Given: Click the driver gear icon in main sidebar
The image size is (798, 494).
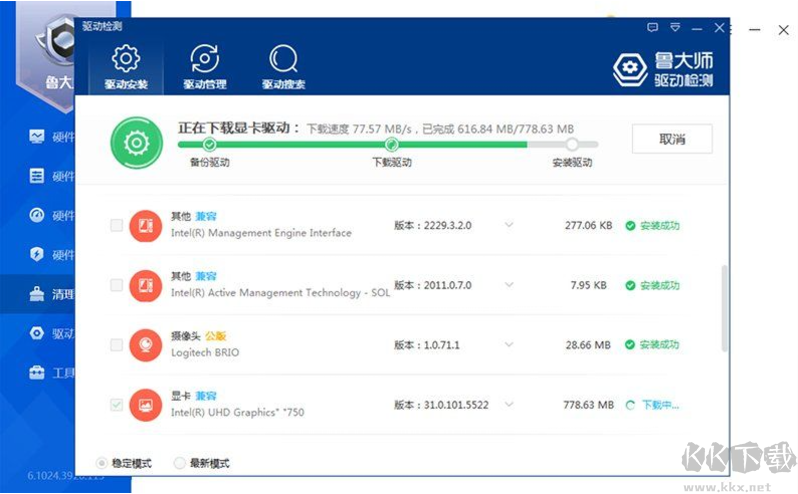Looking at the screenshot, I should [x=37, y=333].
